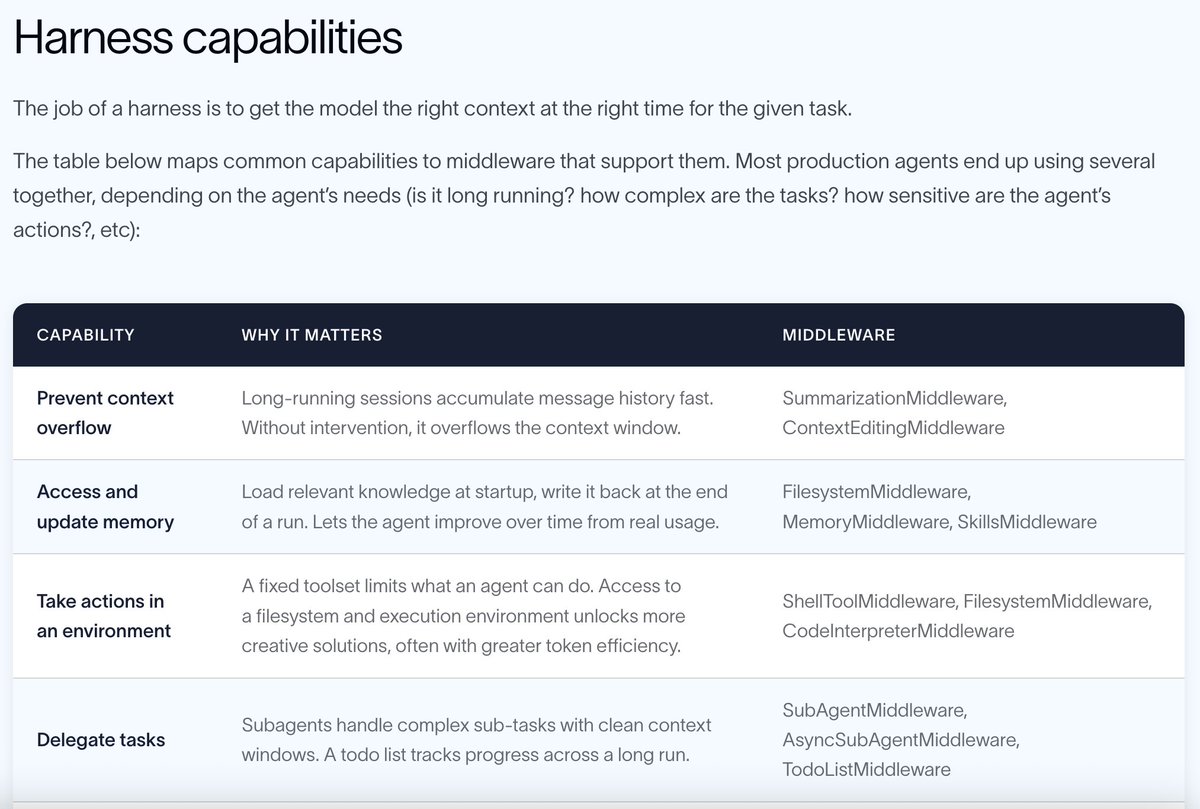Select the CAPABILITY column header
The image size is (1200, 809).
85,335
